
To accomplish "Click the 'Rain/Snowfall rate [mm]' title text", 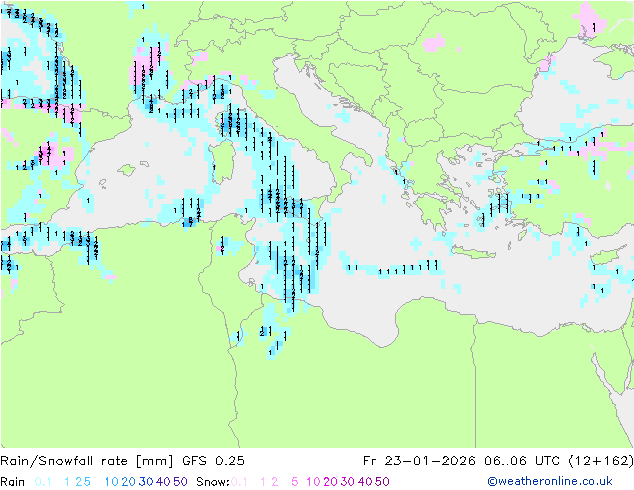I will [x=87, y=461].
